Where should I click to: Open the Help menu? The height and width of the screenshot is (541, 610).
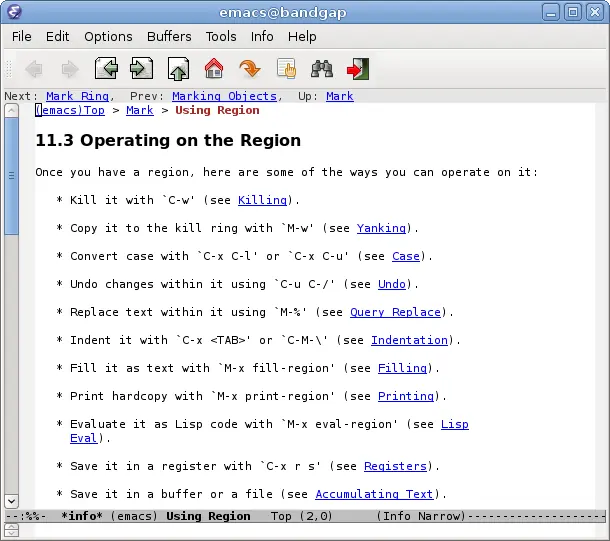302,37
